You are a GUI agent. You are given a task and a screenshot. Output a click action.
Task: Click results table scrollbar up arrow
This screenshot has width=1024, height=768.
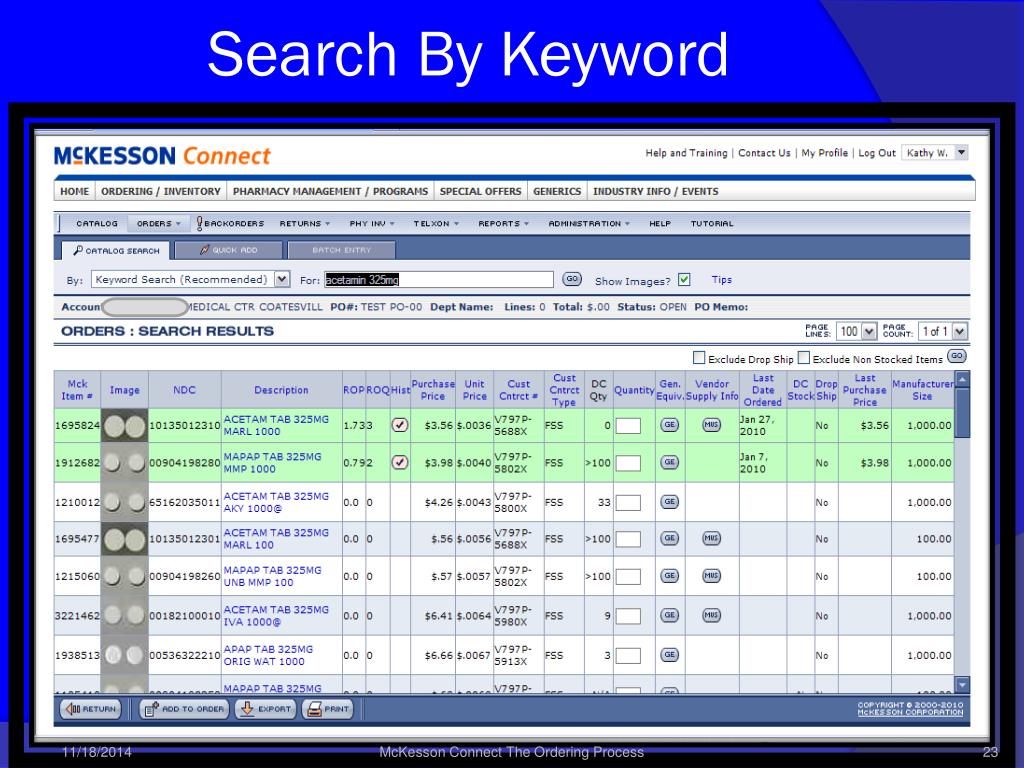click(962, 379)
